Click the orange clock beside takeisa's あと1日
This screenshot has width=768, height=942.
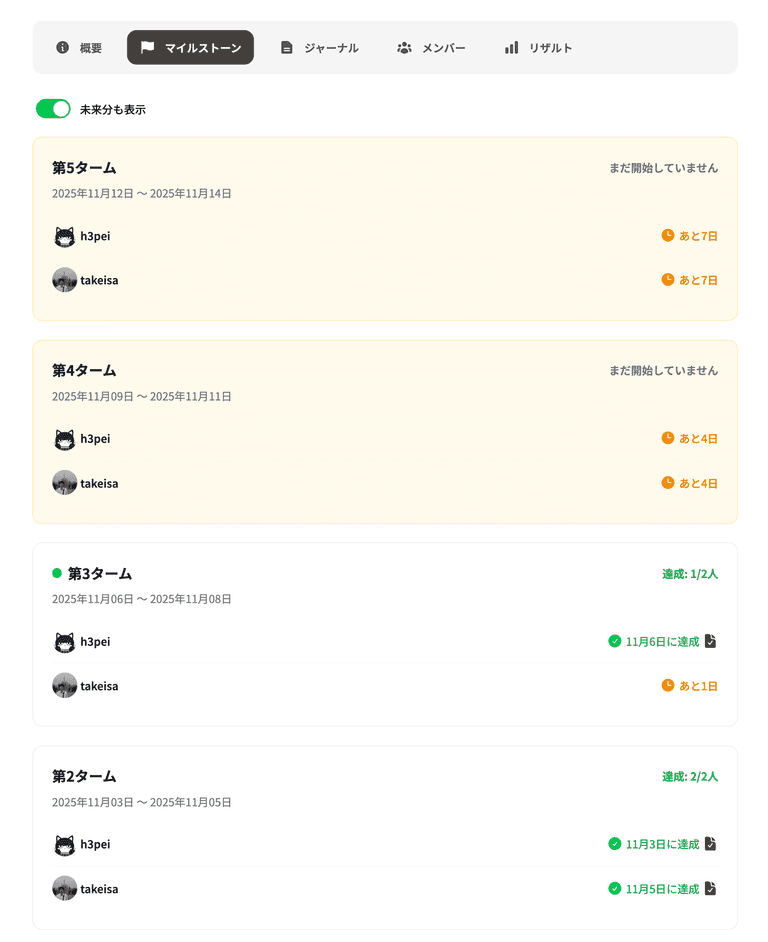point(666,686)
